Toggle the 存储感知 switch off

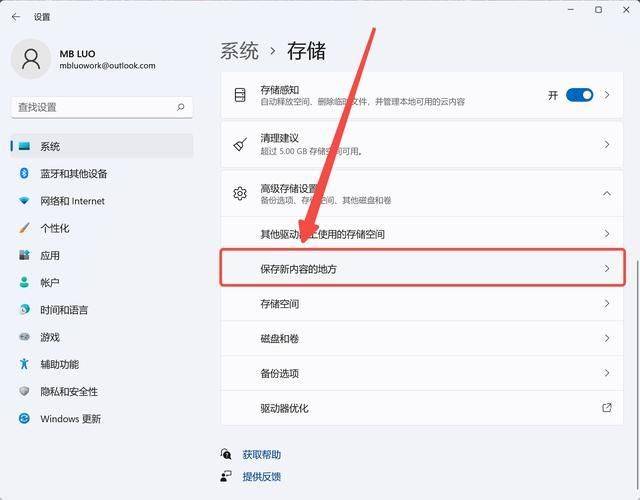click(x=579, y=95)
